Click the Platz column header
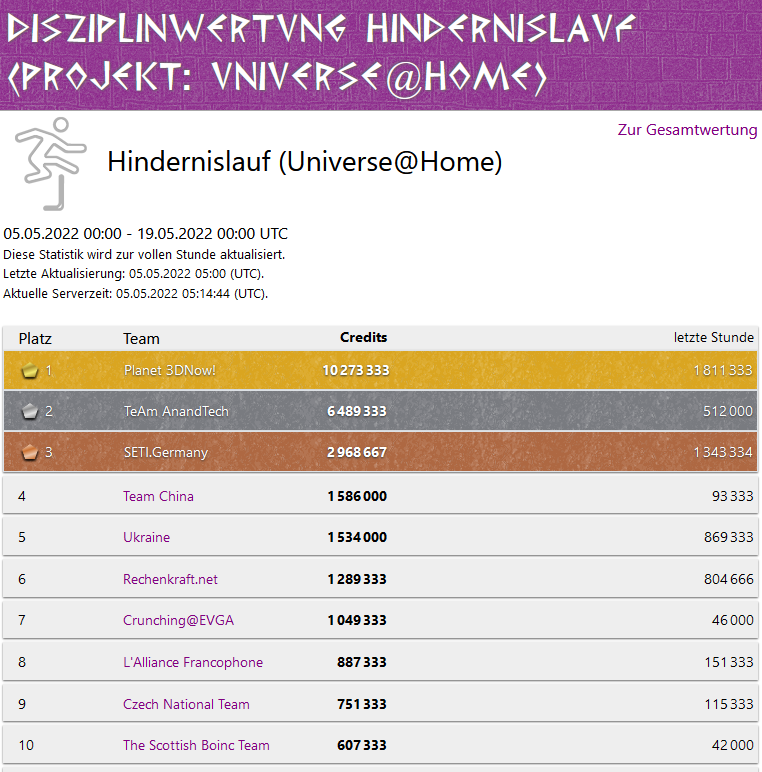This screenshot has width=762, height=772. point(35,339)
